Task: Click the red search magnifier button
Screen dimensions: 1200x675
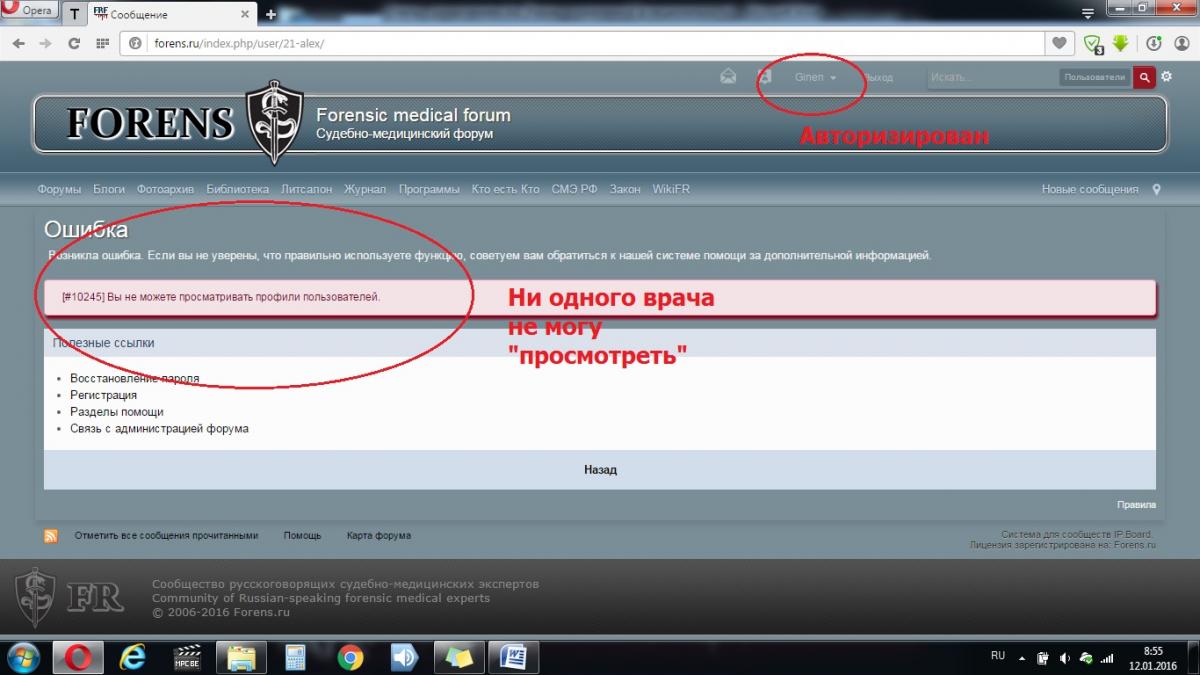Action: [1144, 77]
